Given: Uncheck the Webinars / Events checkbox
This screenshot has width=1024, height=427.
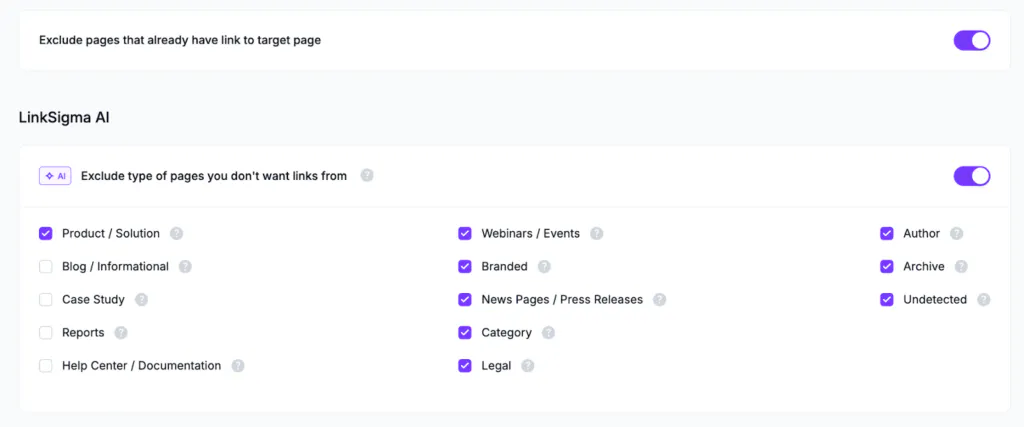Looking at the screenshot, I should [x=465, y=233].
